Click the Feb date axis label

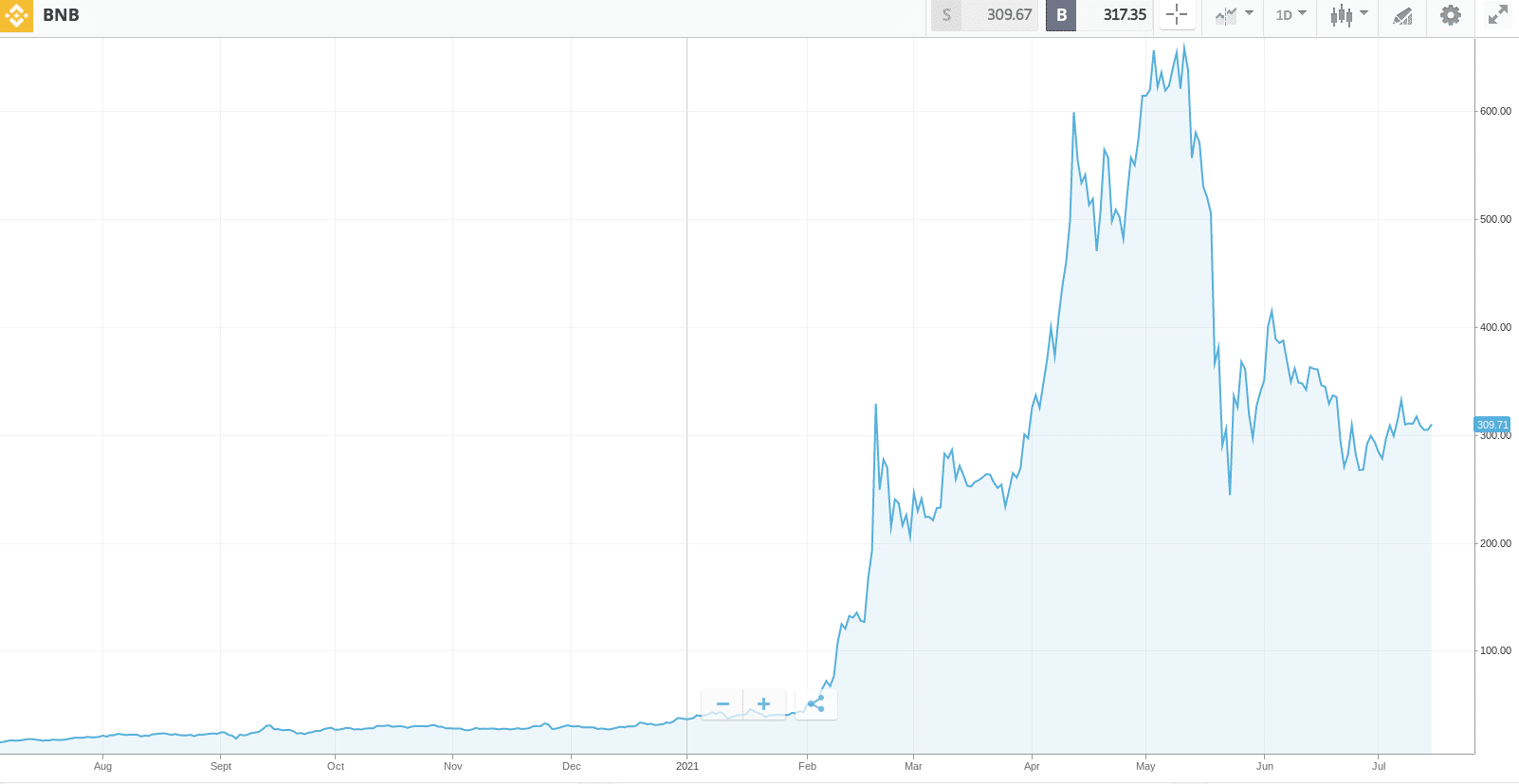pos(807,766)
